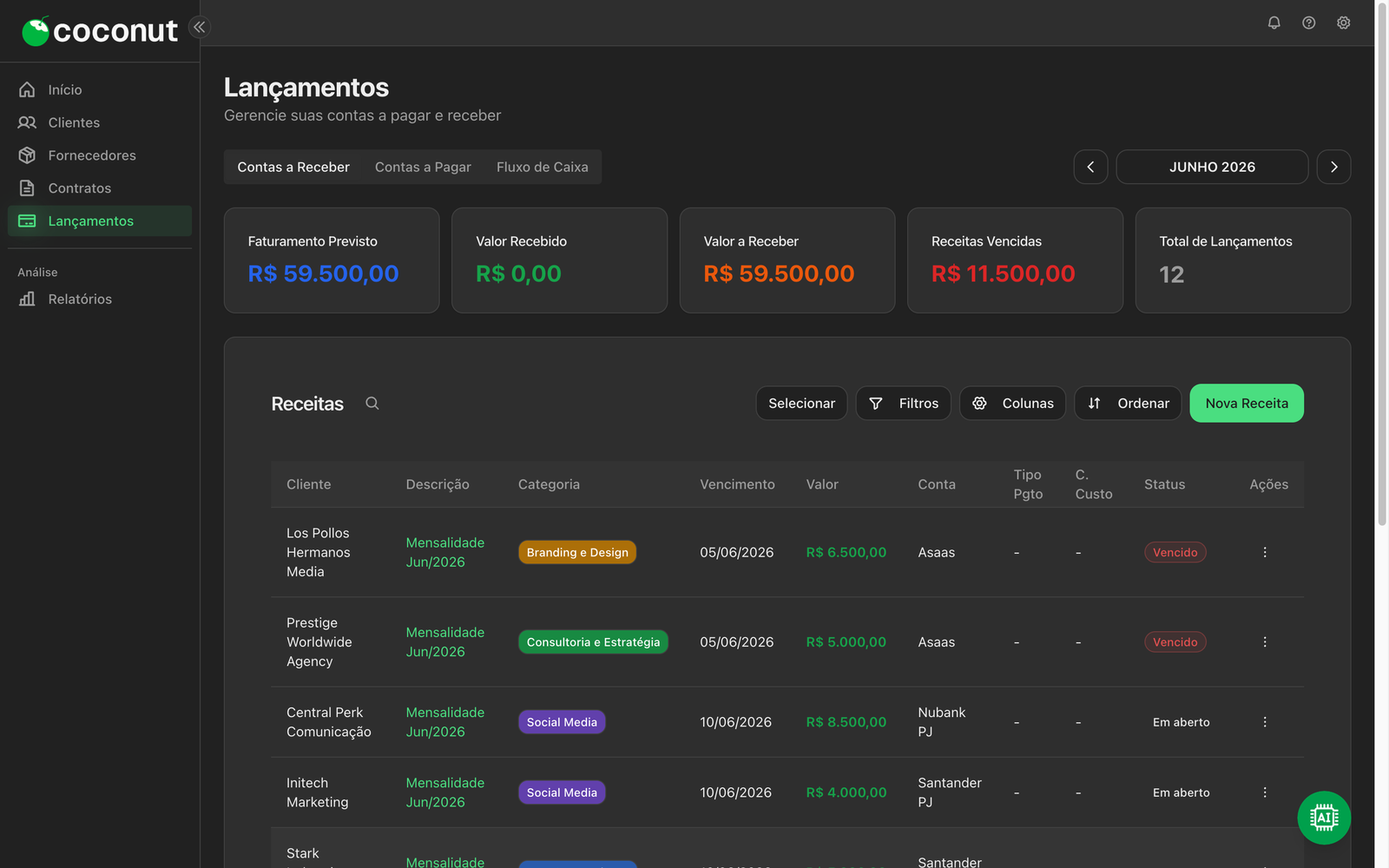The height and width of the screenshot is (868, 1389).
Task: Open the settings gear icon
Action: pos(1343,23)
